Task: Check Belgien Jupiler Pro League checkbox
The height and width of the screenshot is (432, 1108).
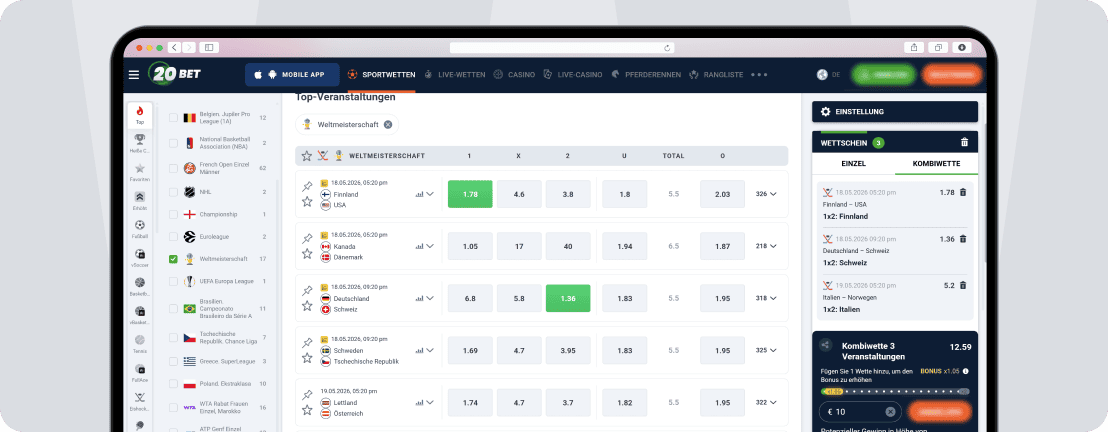Action: pos(173,118)
